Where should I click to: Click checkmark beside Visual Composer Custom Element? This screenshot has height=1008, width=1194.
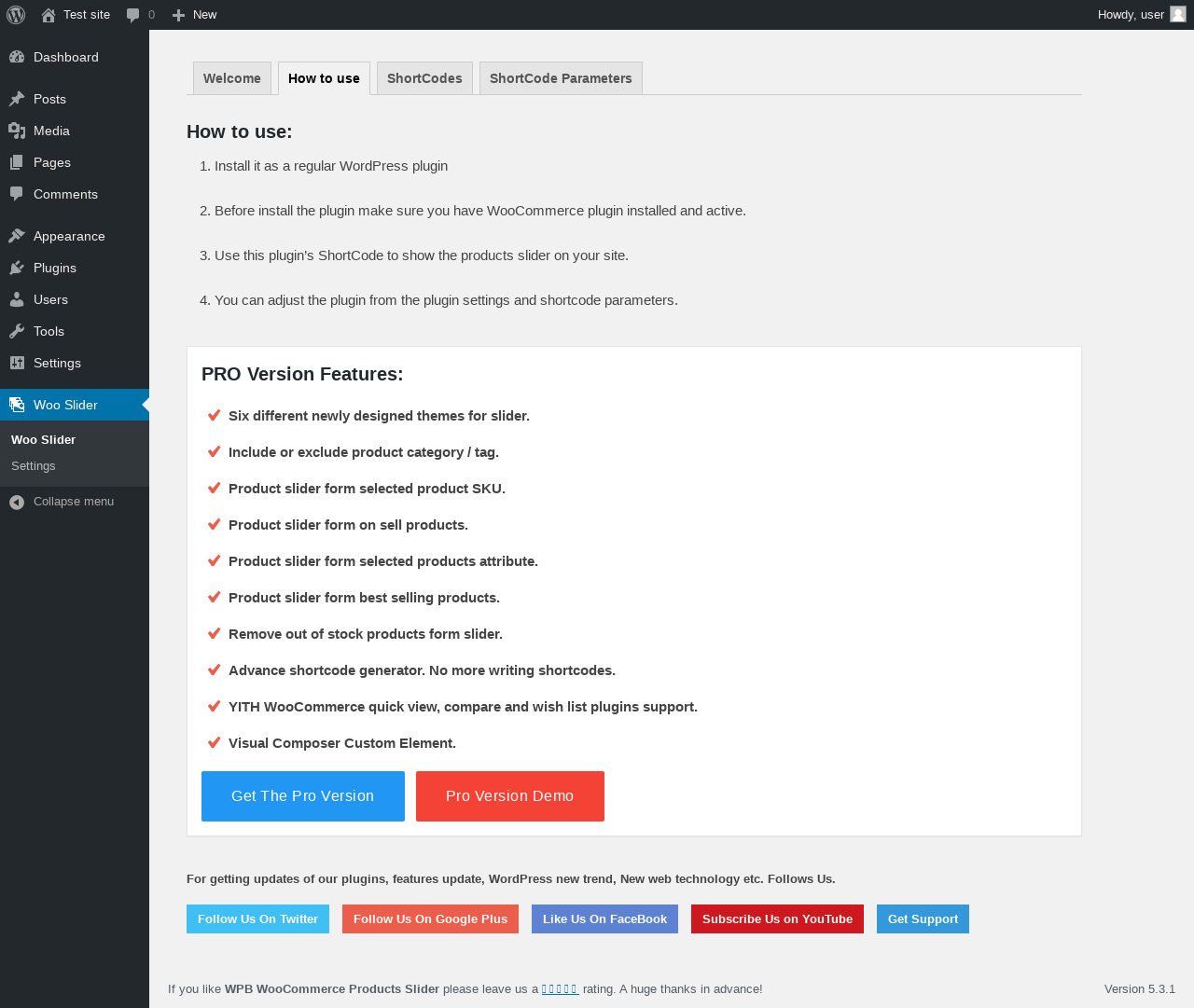(x=214, y=742)
